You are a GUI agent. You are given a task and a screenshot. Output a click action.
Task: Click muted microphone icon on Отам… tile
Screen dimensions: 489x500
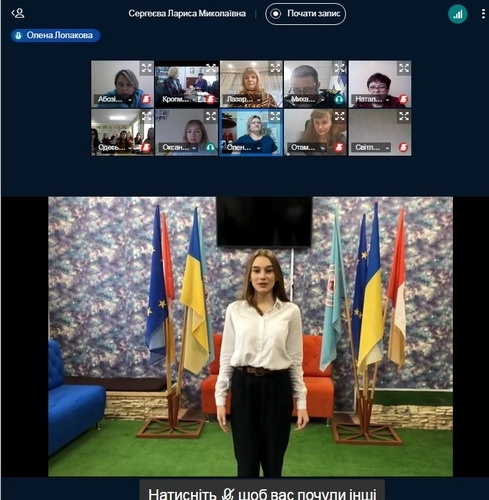click(x=339, y=147)
